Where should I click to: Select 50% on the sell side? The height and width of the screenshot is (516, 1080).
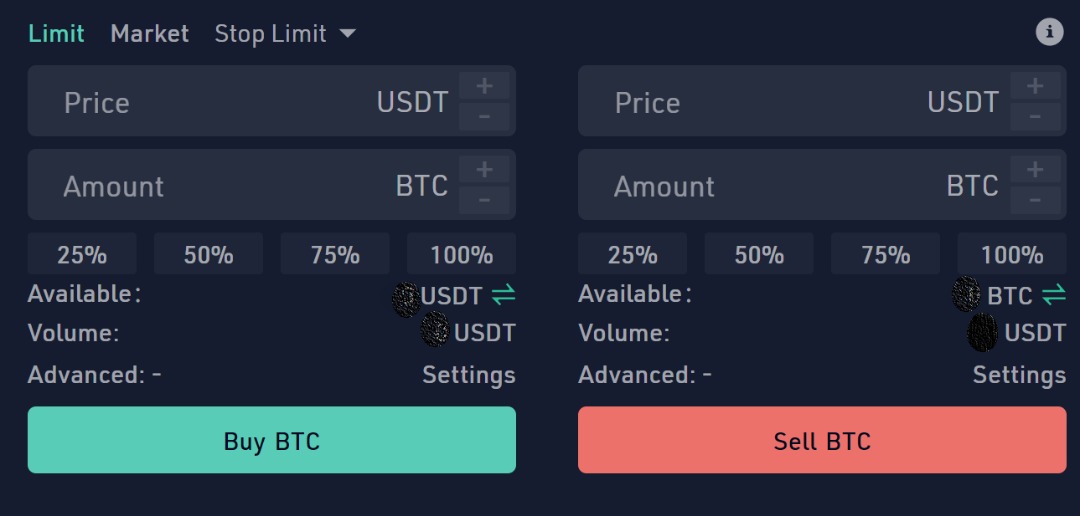[x=759, y=255]
